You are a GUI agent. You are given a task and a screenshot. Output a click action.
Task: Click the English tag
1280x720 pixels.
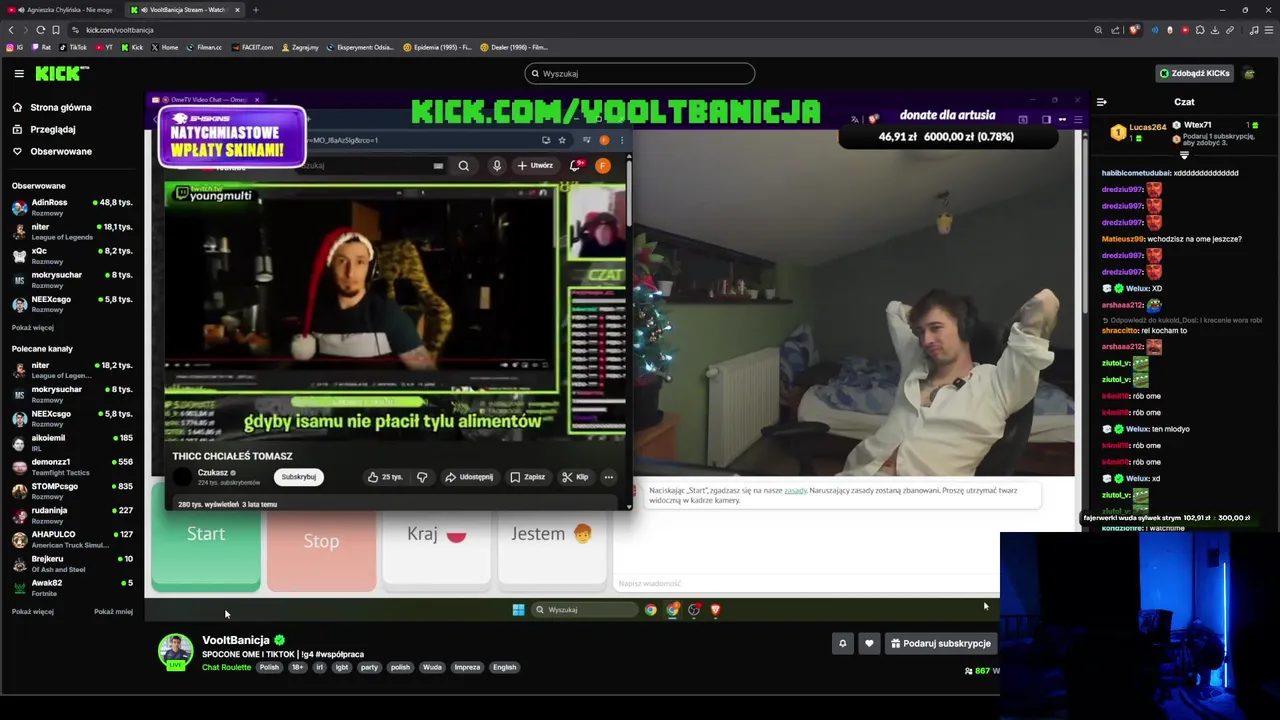[x=504, y=667]
